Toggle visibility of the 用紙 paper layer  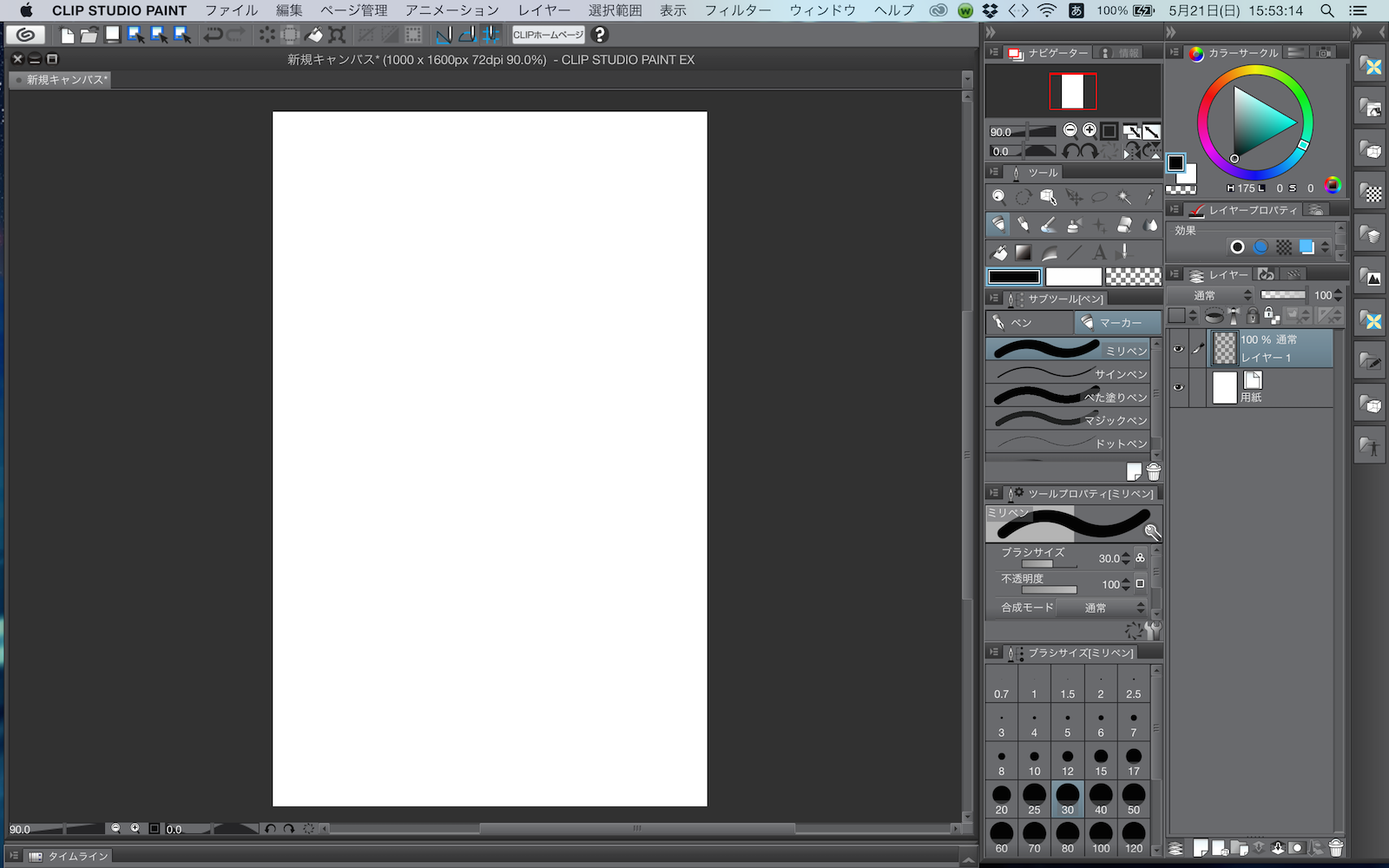point(1178,388)
